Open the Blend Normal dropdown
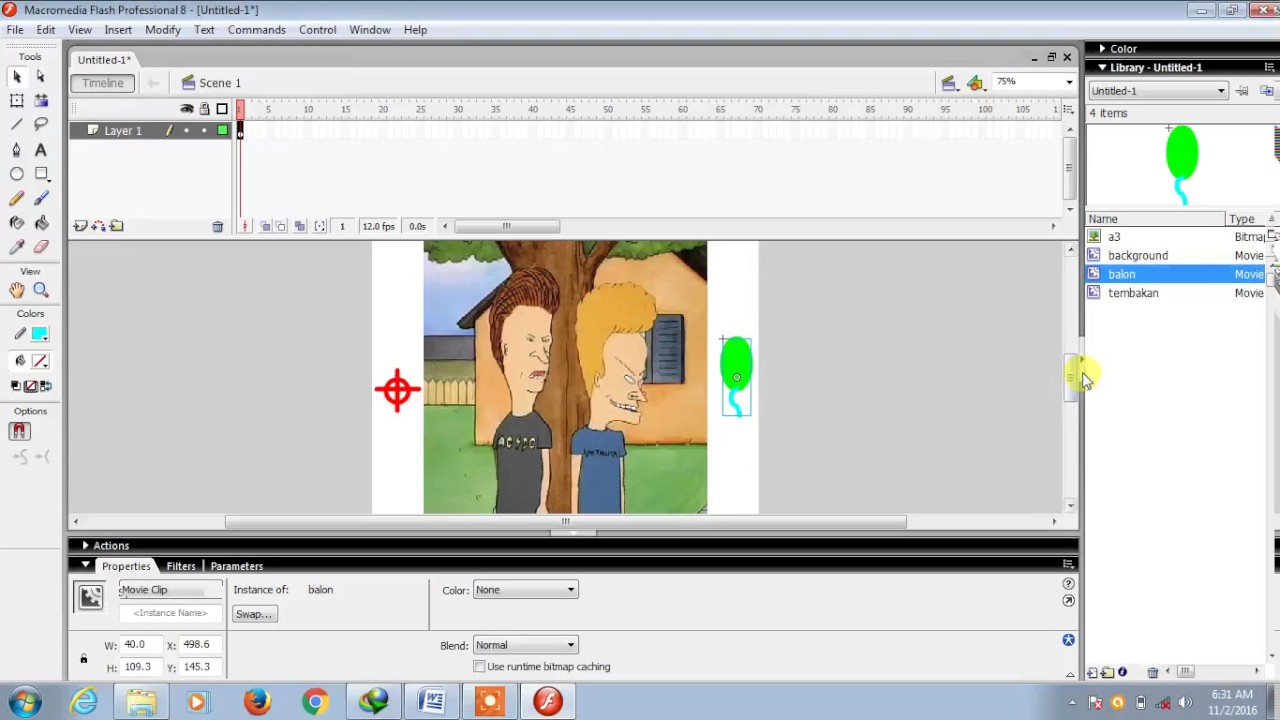 [x=525, y=645]
